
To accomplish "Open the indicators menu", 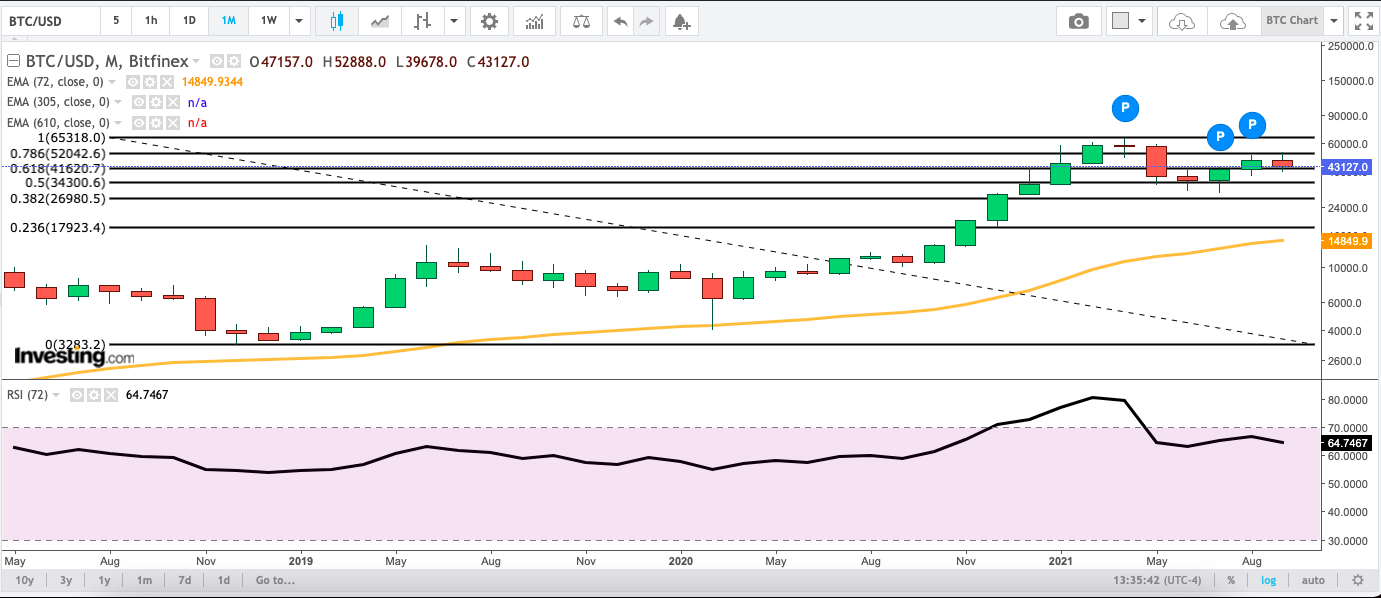I will pyautogui.click(x=535, y=20).
